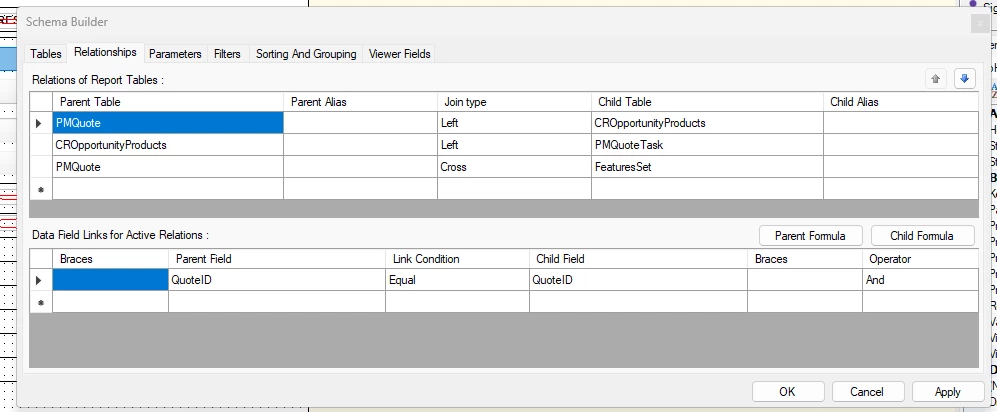Click the Child Formula button
The image size is (997, 412).
point(921,236)
